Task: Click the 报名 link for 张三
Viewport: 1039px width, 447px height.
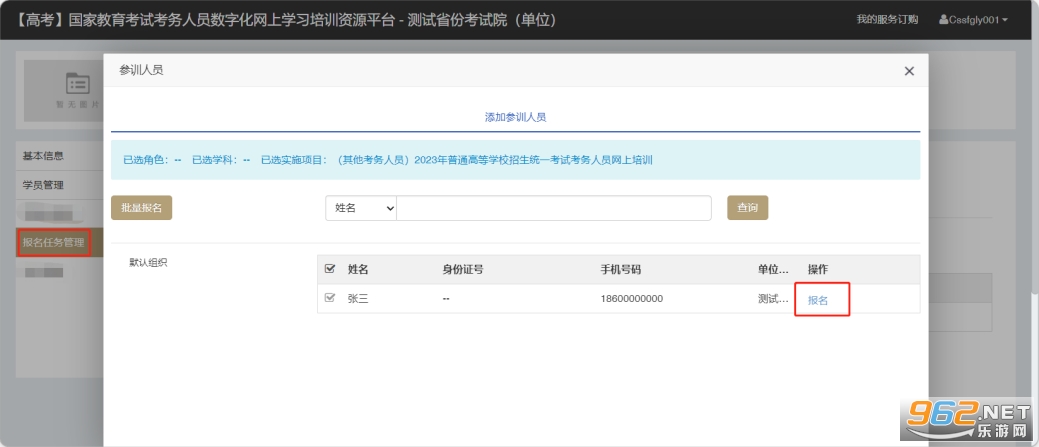Action: pos(818,300)
